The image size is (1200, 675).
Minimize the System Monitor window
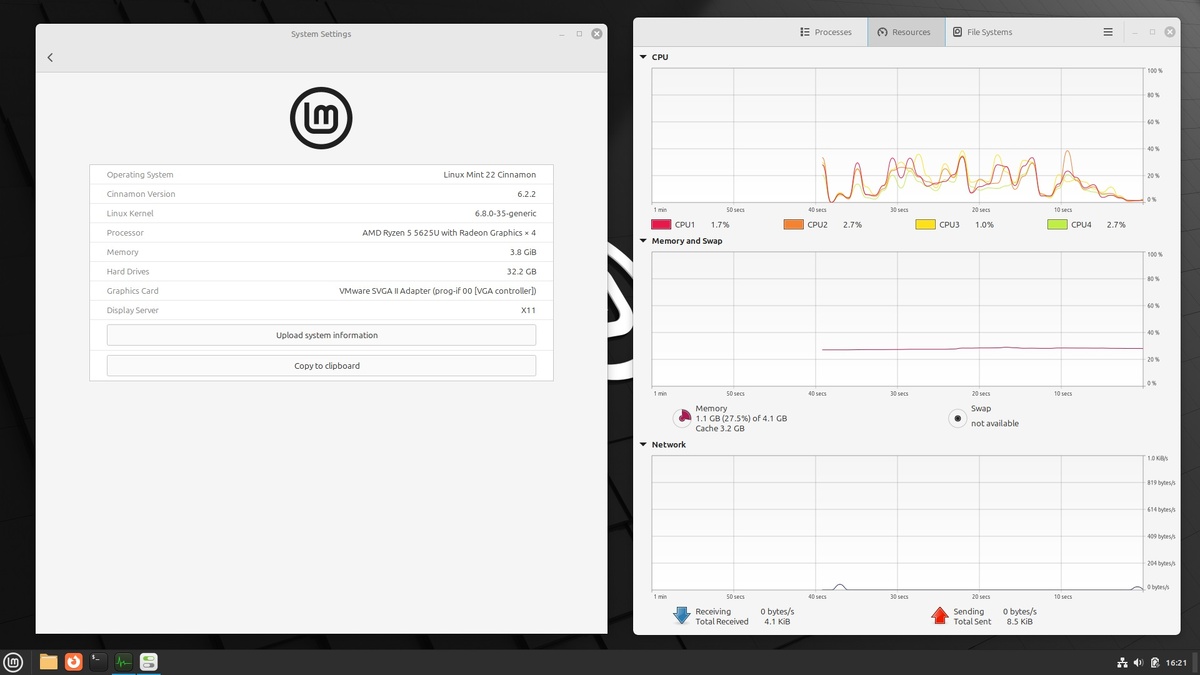coord(1134,32)
